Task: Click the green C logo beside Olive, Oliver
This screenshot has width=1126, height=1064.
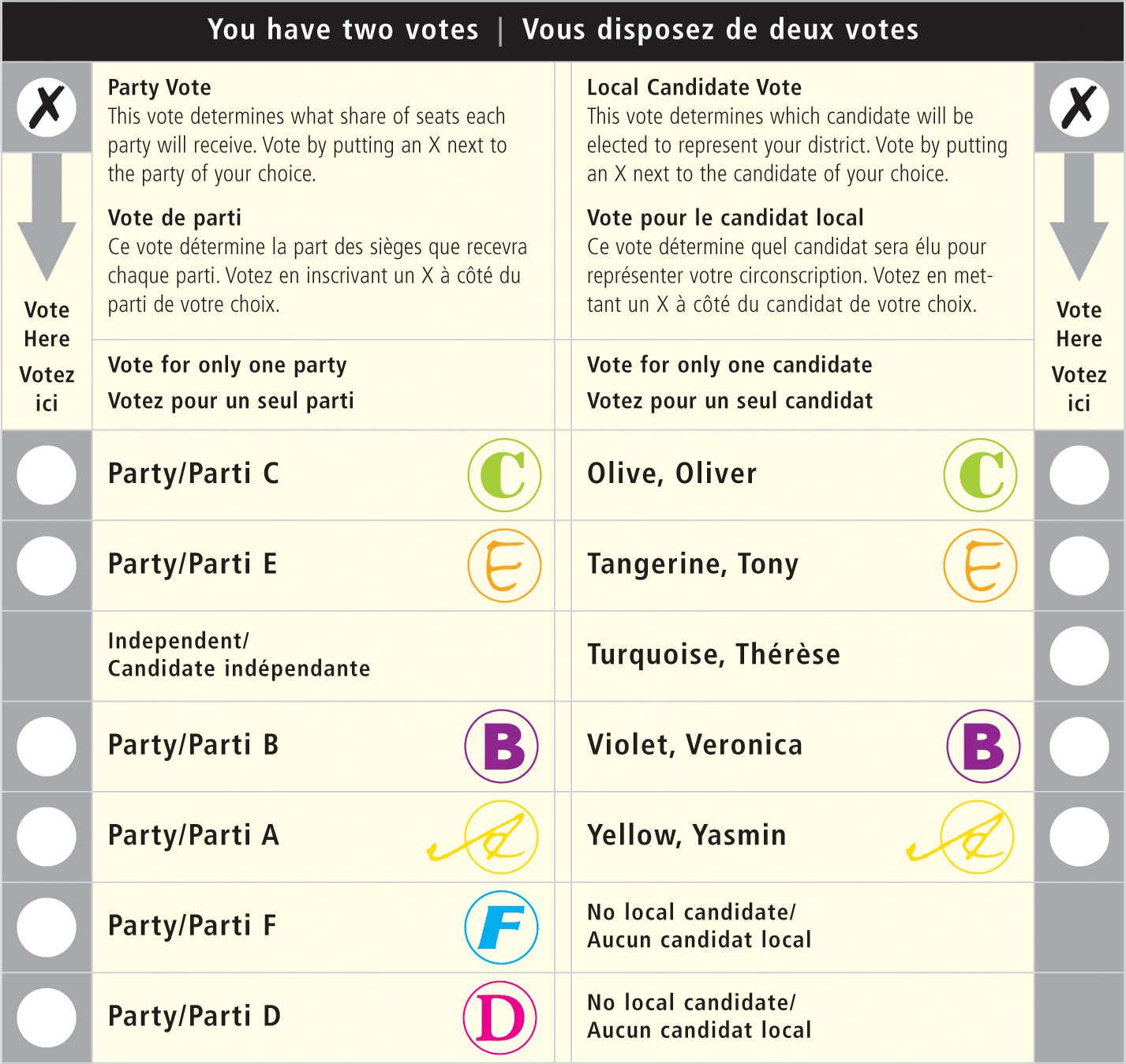Action: tap(980, 475)
